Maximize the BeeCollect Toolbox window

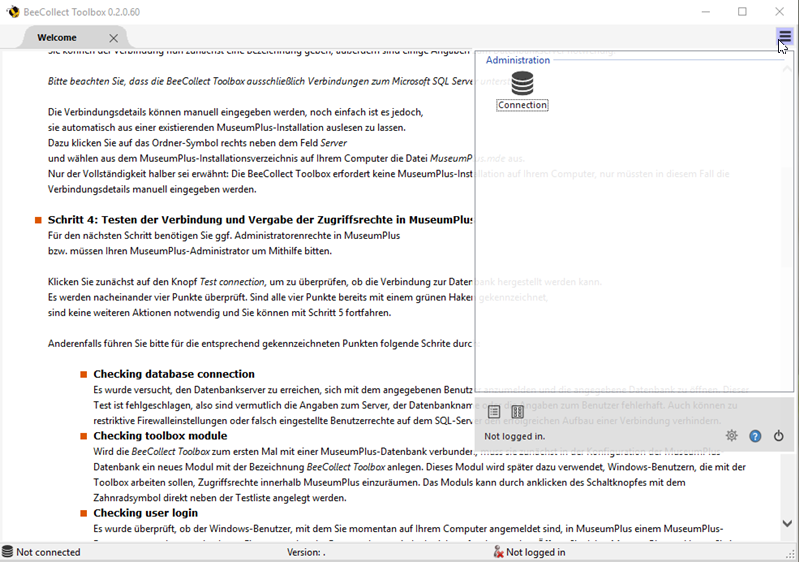742,12
